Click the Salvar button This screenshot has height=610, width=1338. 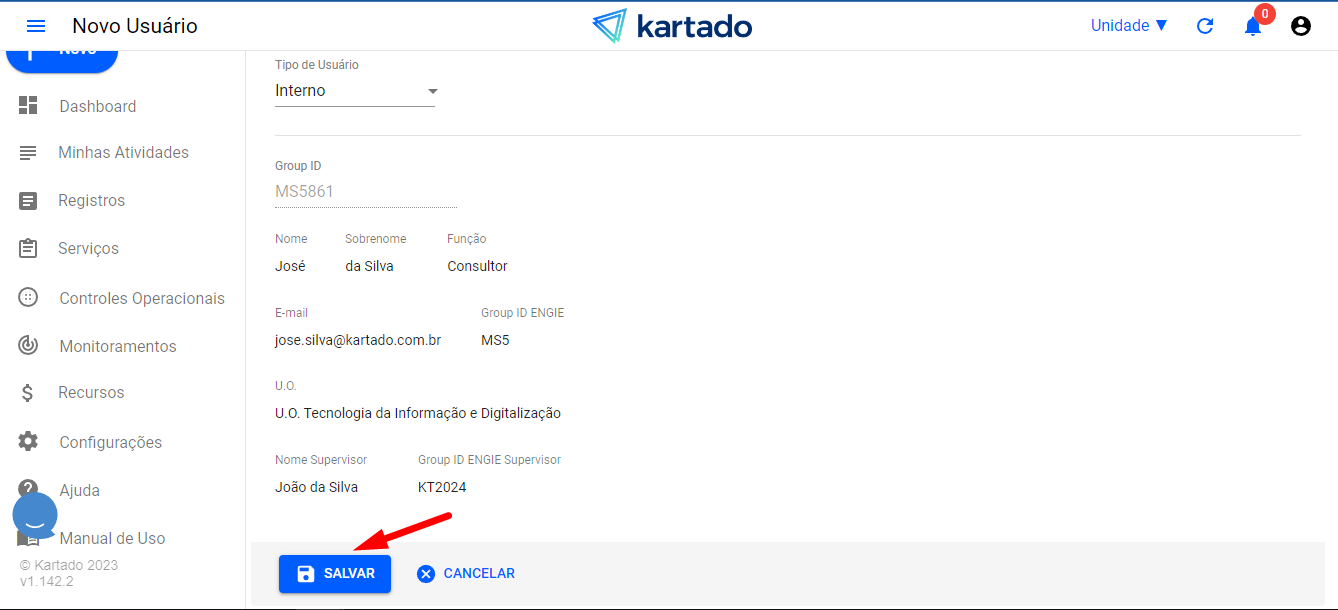pos(335,574)
